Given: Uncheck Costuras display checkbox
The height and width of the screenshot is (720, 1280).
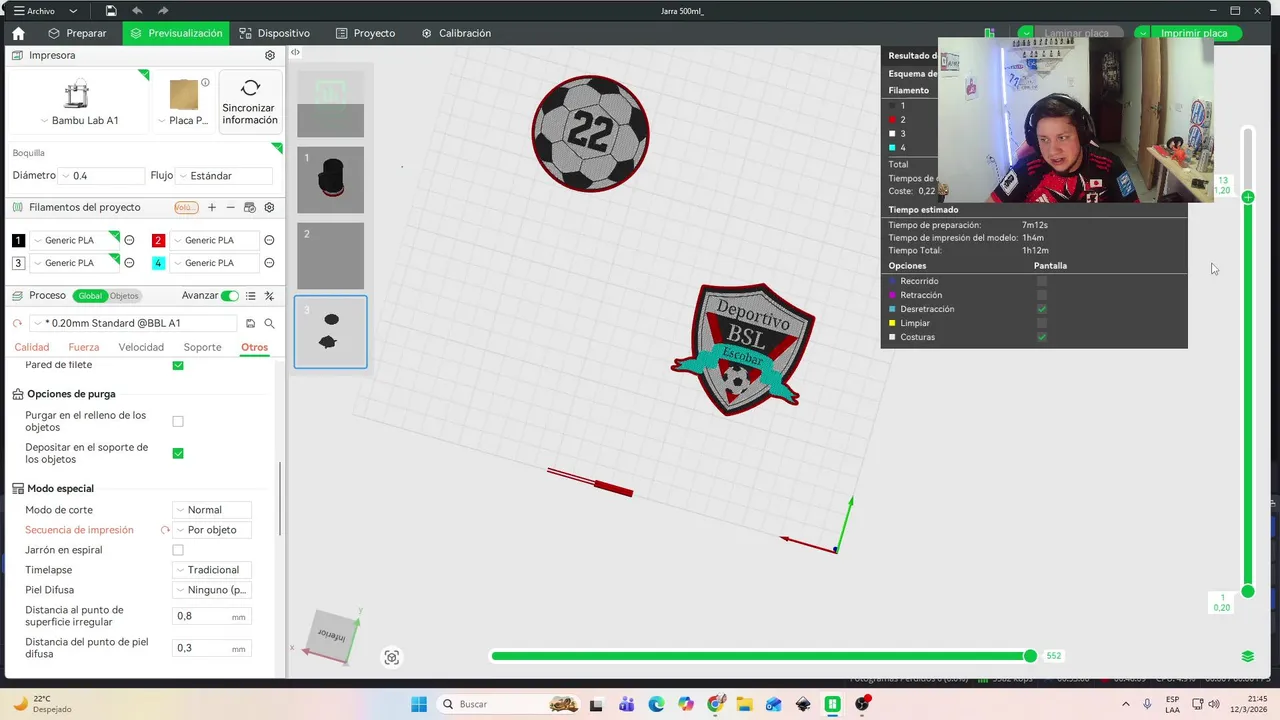Looking at the screenshot, I should coord(1042,337).
